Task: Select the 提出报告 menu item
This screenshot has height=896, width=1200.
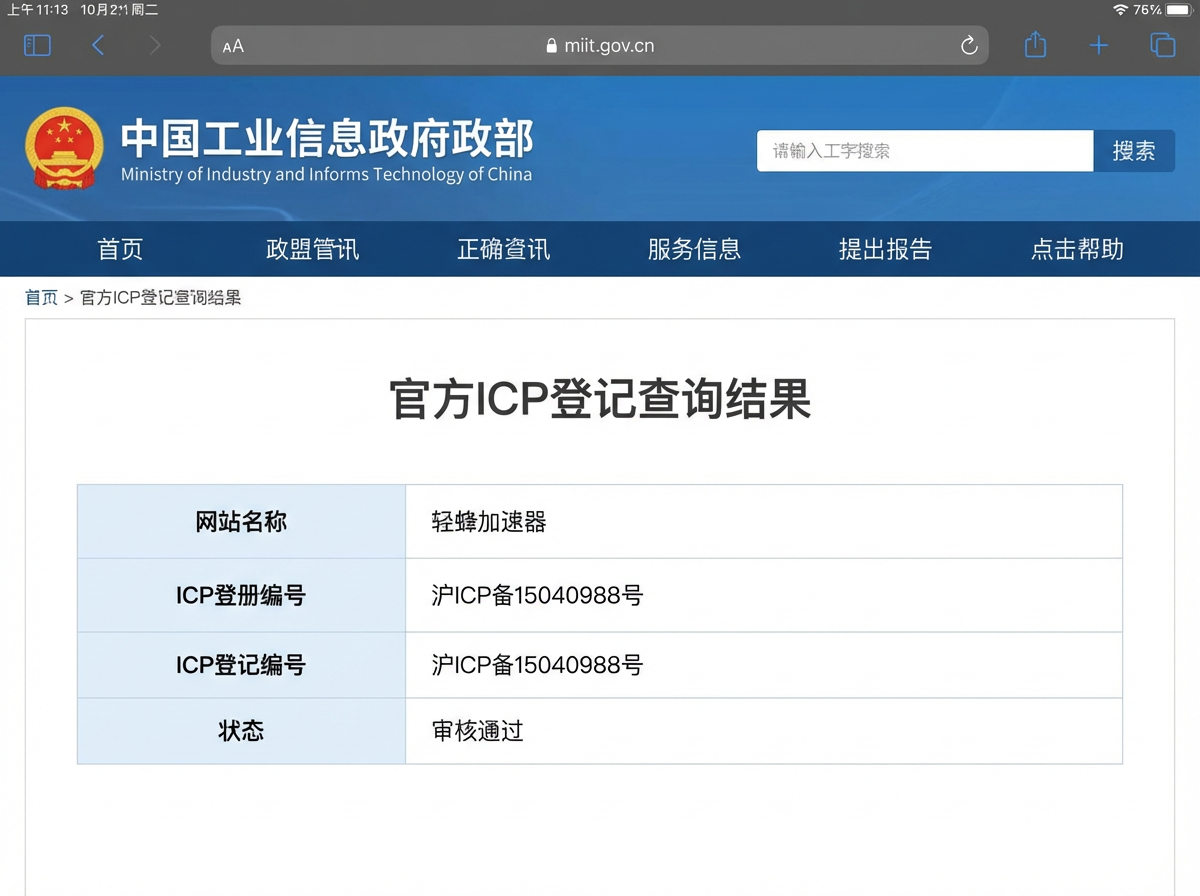Action: [x=885, y=249]
